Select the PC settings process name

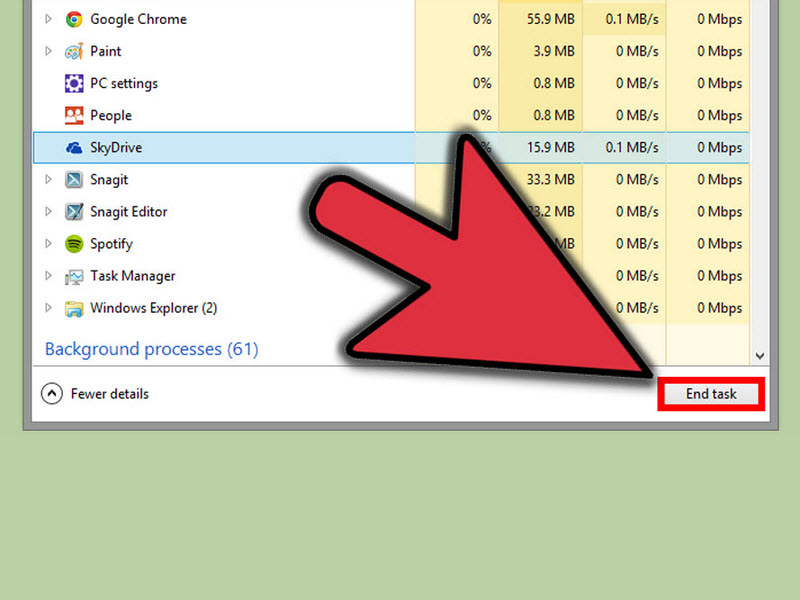pyautogui.click(x=124, y=84)
